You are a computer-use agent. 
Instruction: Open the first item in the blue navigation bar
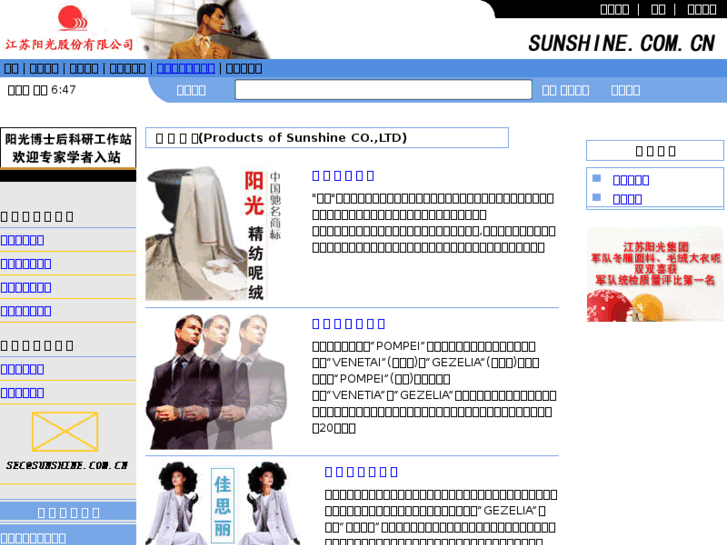pos(11,69)
